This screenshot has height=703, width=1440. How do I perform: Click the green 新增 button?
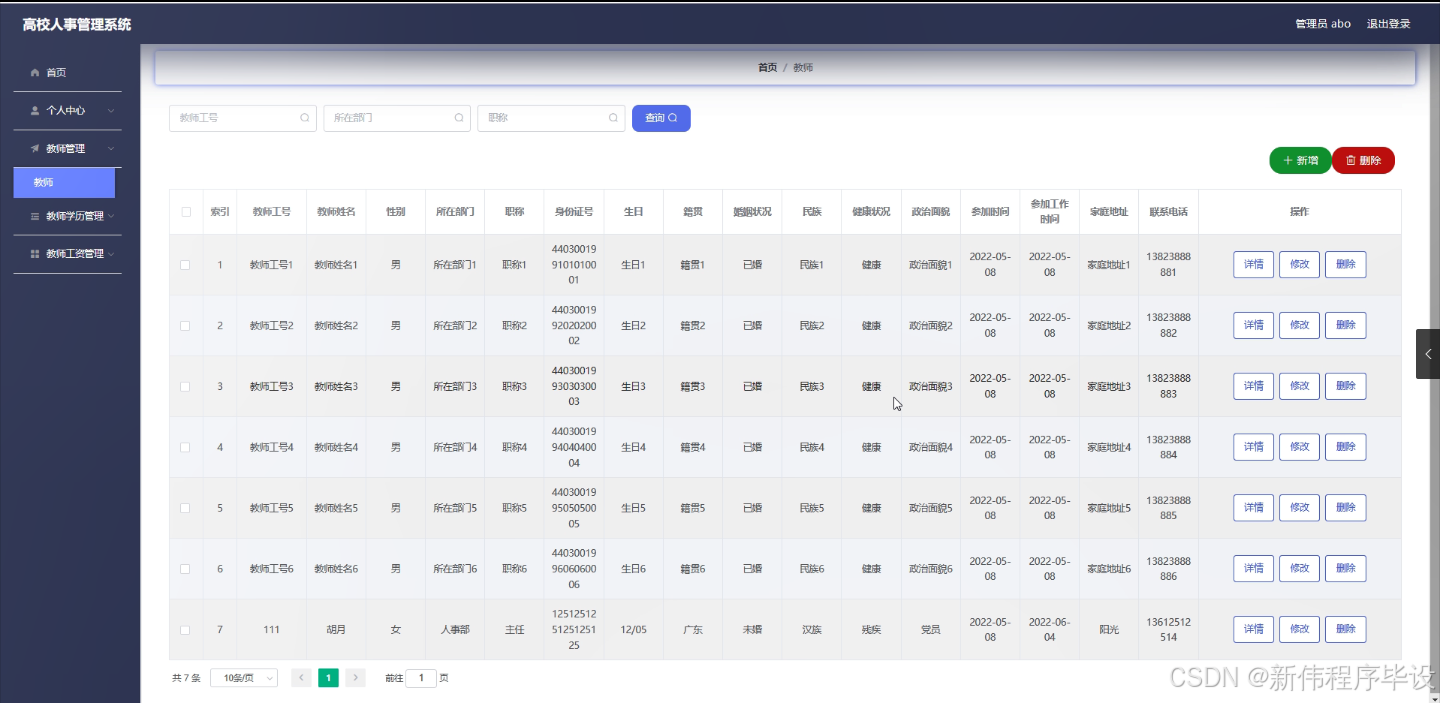pyautogui.click(x=1300, y=160)
